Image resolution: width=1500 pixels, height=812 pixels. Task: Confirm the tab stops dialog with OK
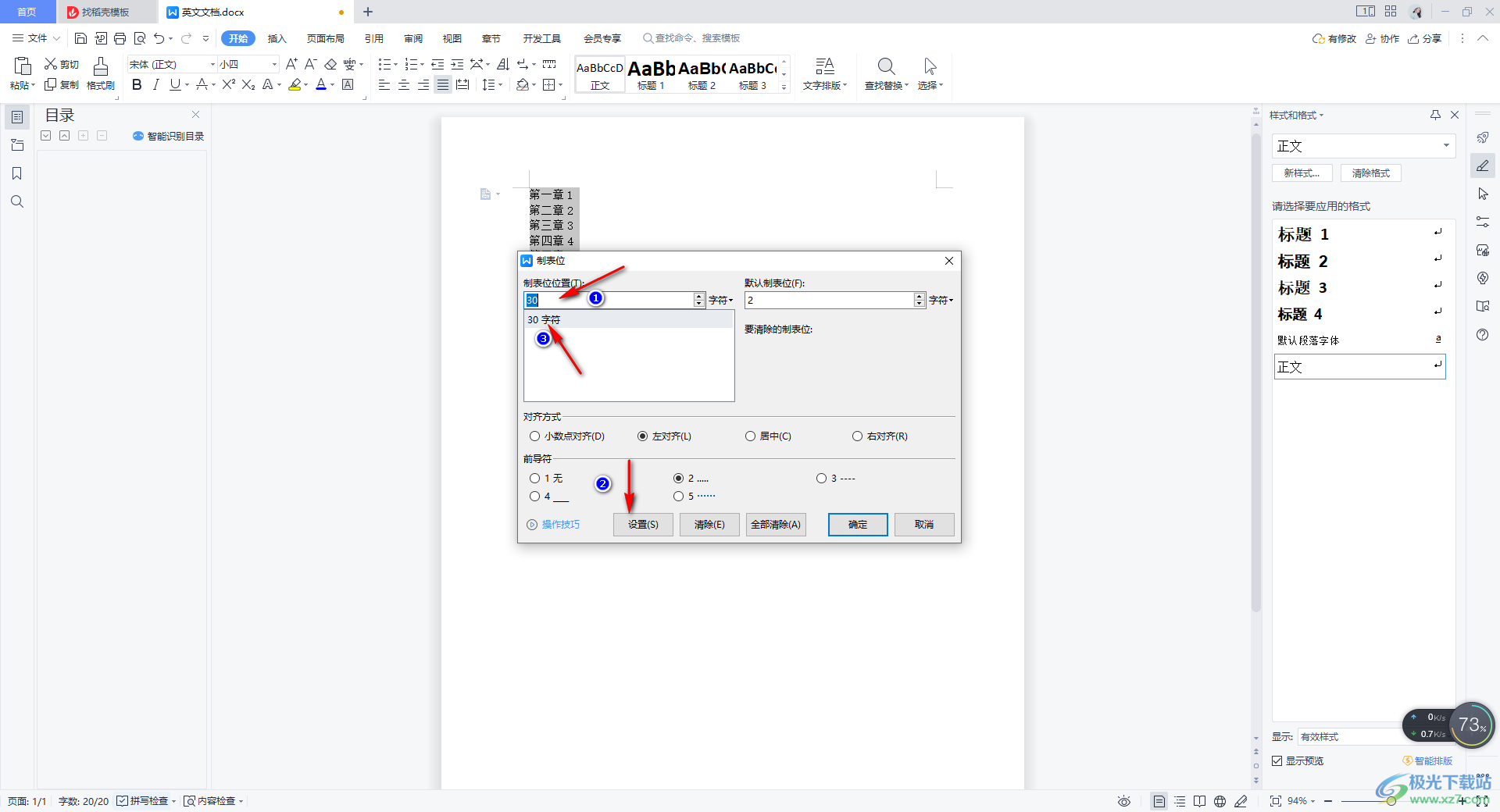858,525
